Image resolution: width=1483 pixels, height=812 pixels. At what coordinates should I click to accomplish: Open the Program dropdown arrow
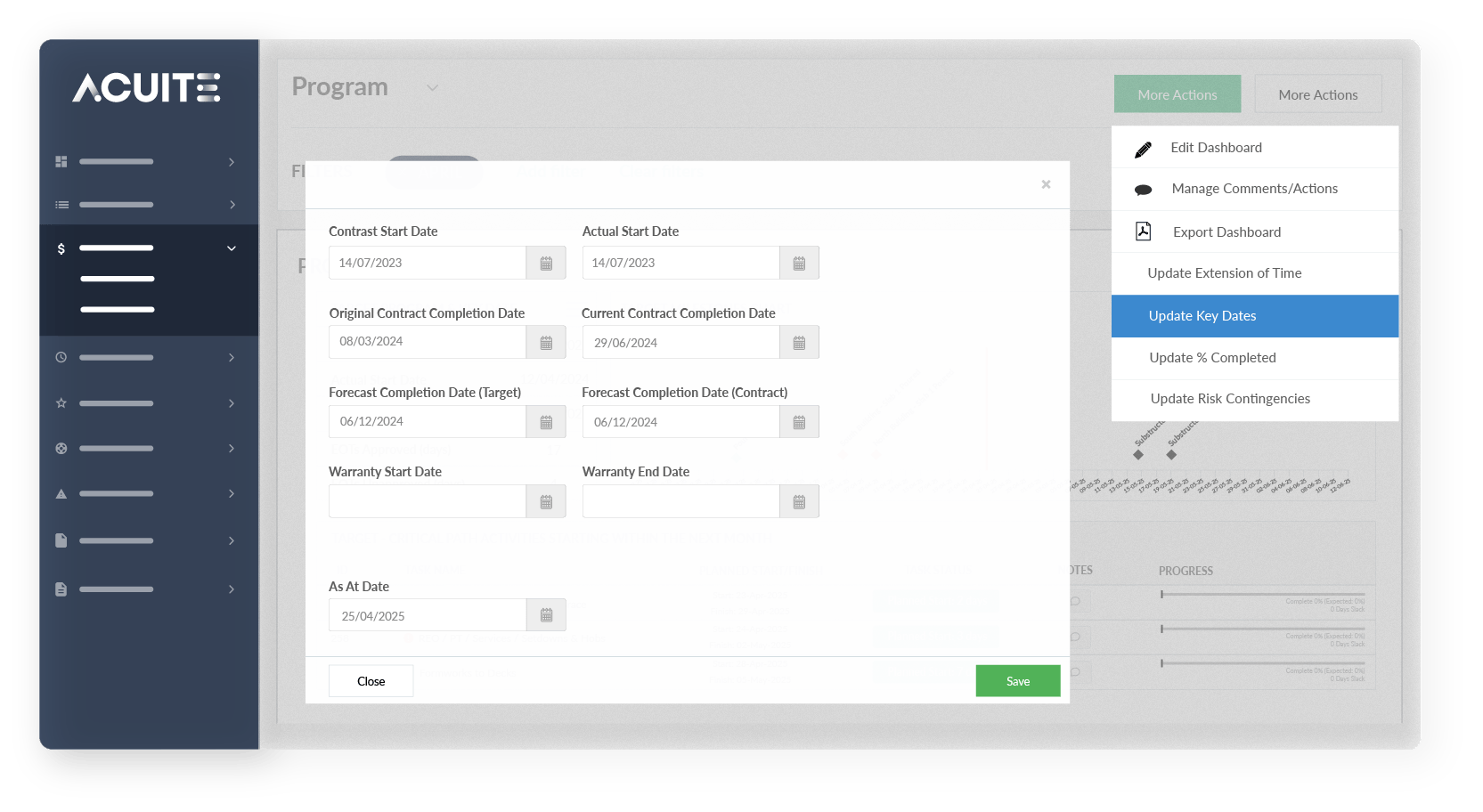433,87
